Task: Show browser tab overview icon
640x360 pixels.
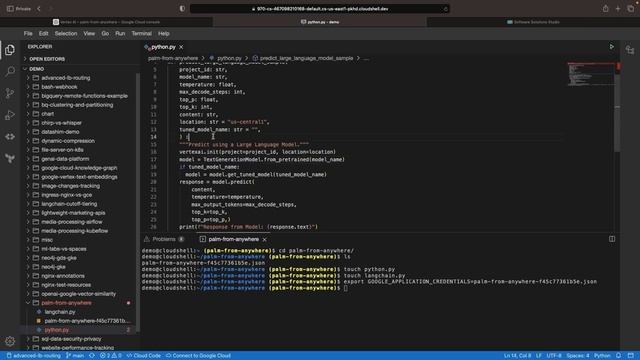Action: click(631, 9)
